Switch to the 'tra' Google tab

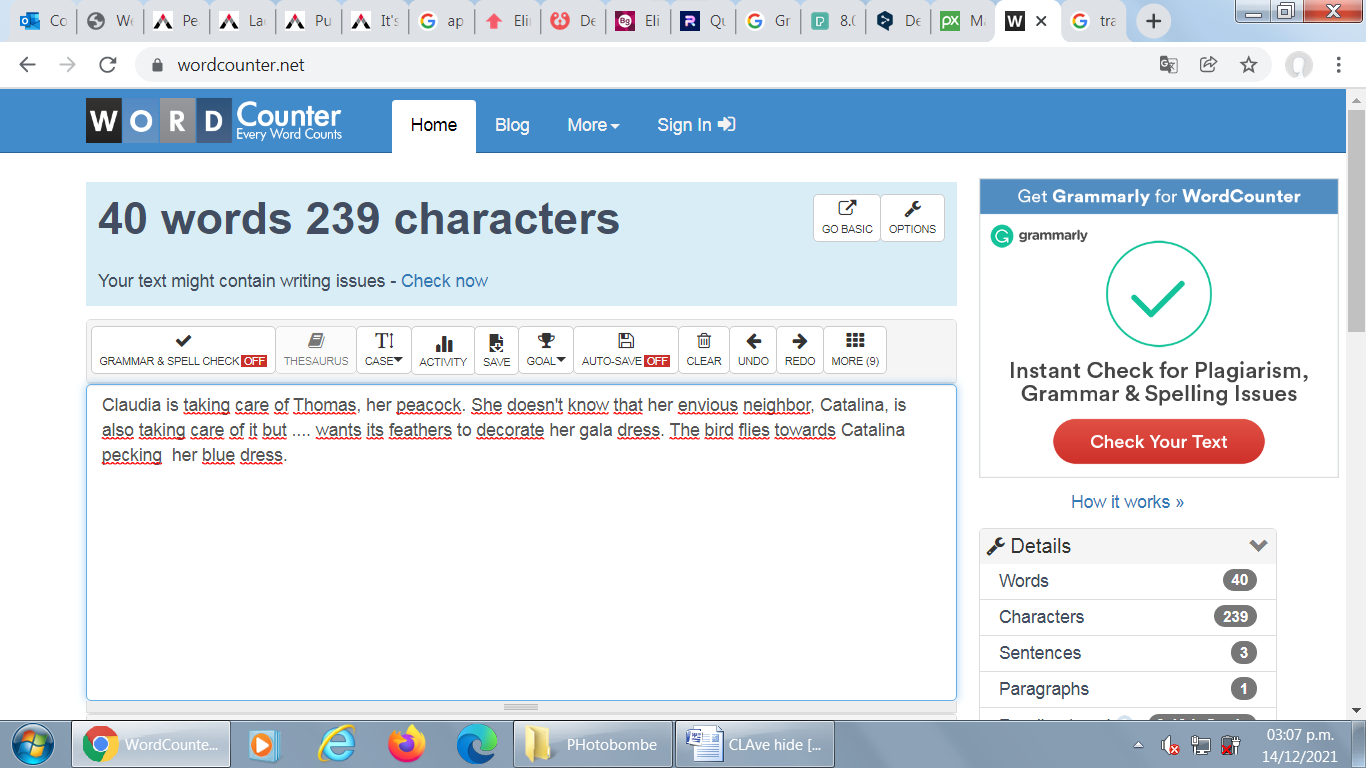click(1094, 21)
